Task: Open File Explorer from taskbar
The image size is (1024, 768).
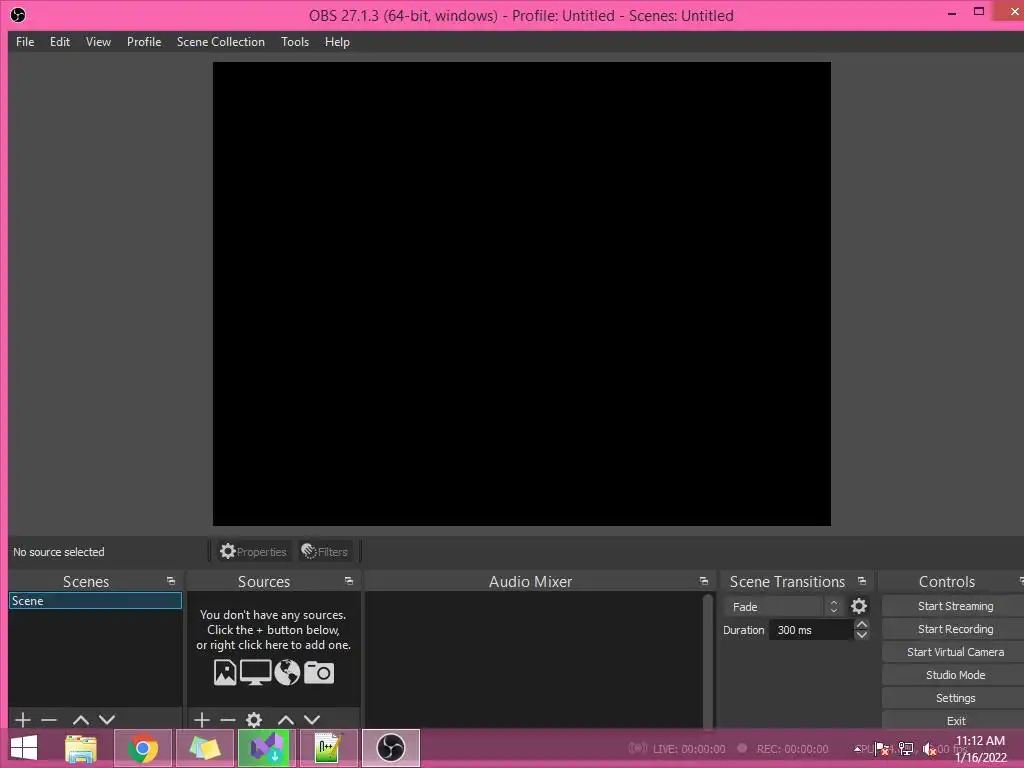Action: coord(81,748)
